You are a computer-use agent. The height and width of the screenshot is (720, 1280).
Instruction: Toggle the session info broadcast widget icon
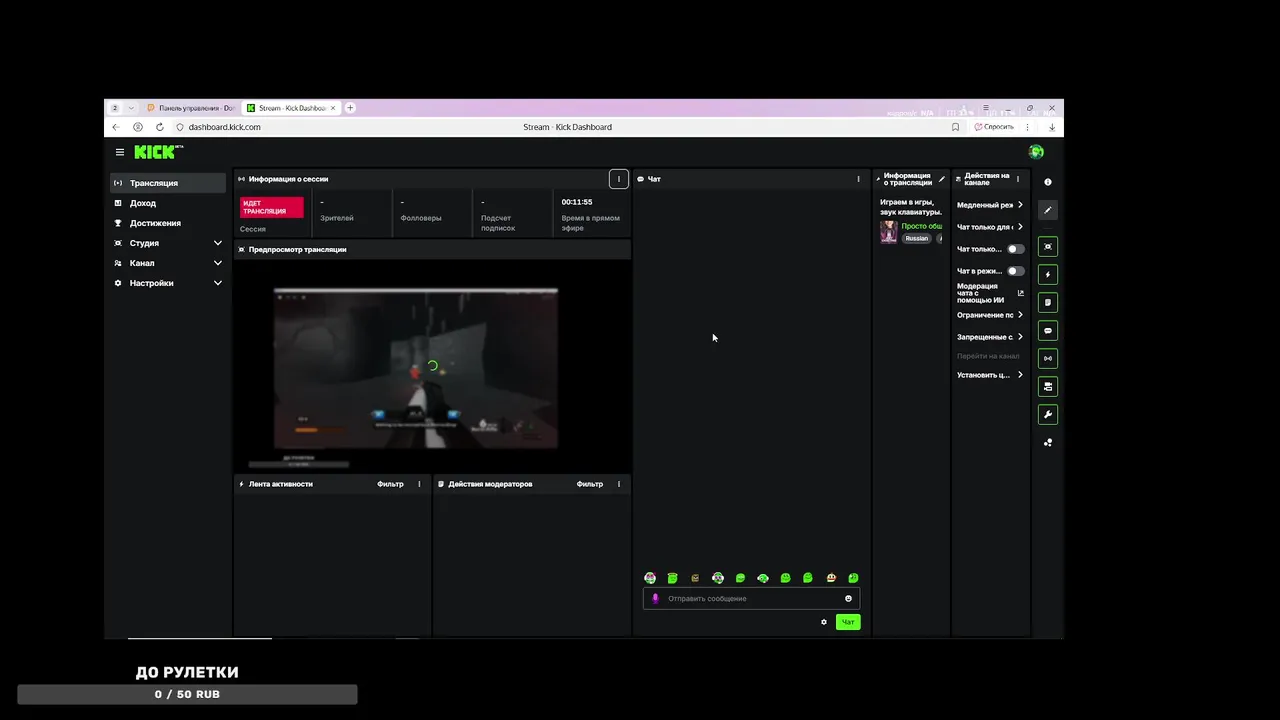pos(1048,358)
